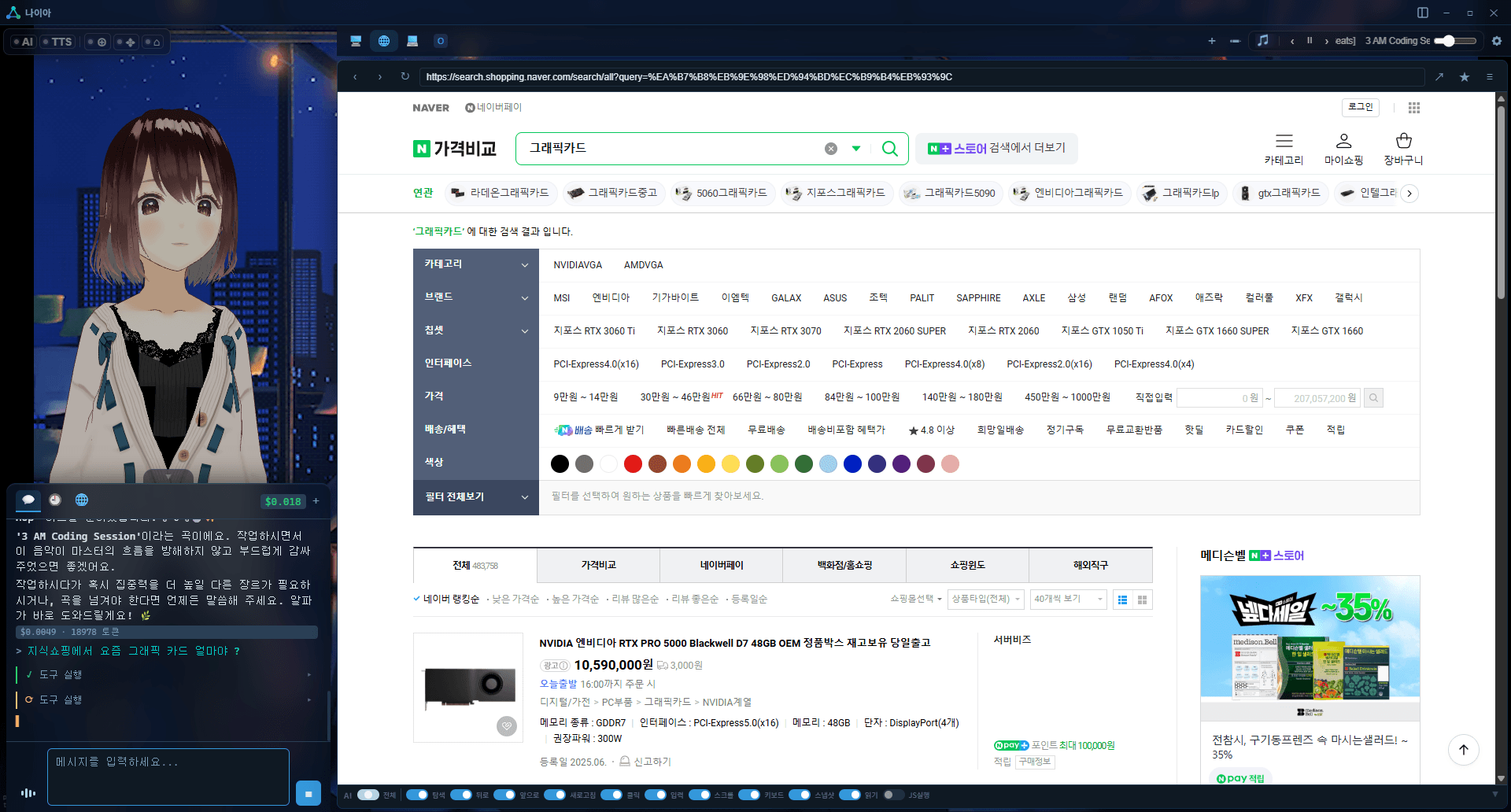
Task: Add product to wishlist heart icon
Action: pos(507,726)
